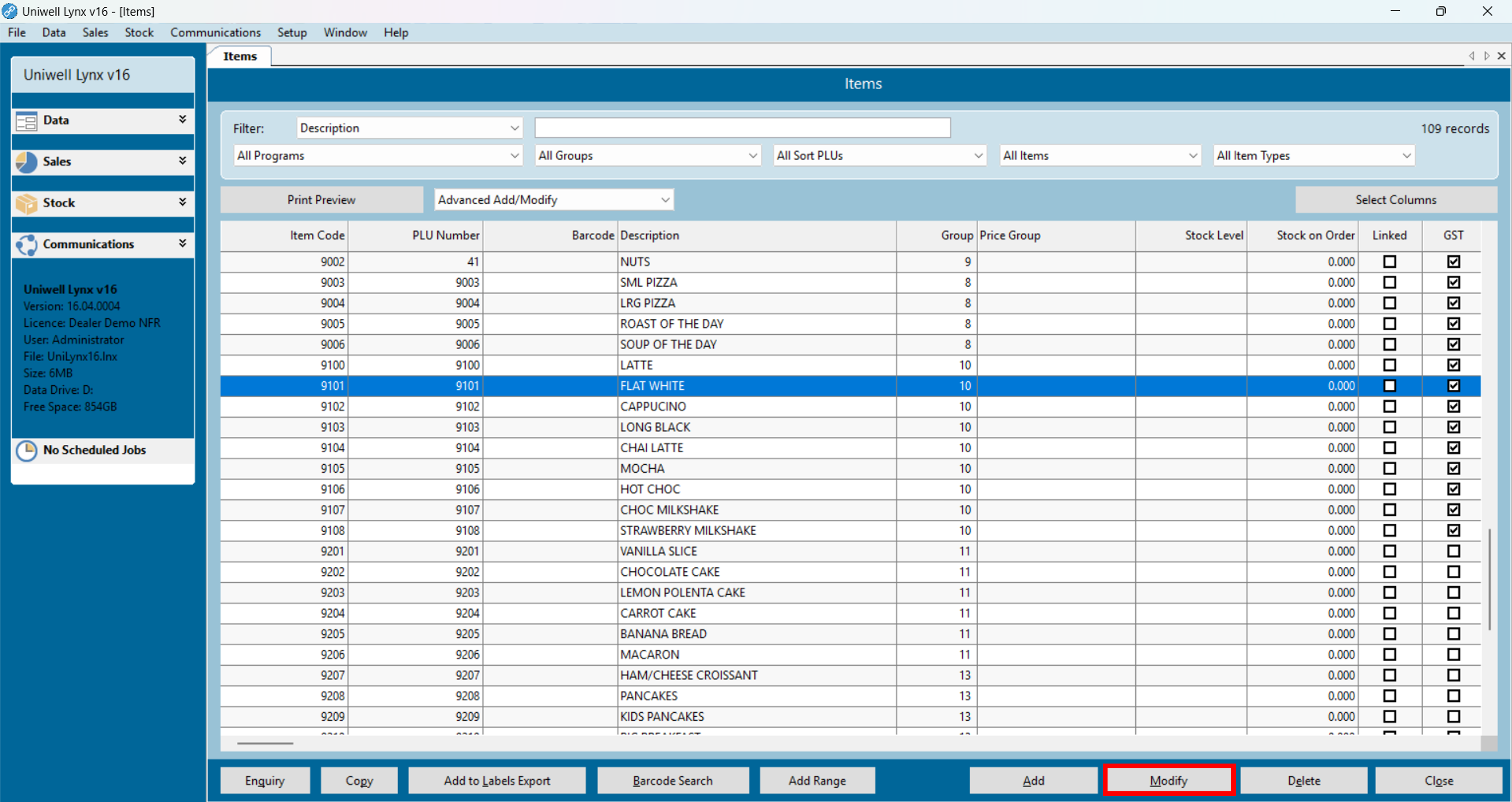Open the Setup menu
Screen dimensions: 1512x802
point(292,33)
